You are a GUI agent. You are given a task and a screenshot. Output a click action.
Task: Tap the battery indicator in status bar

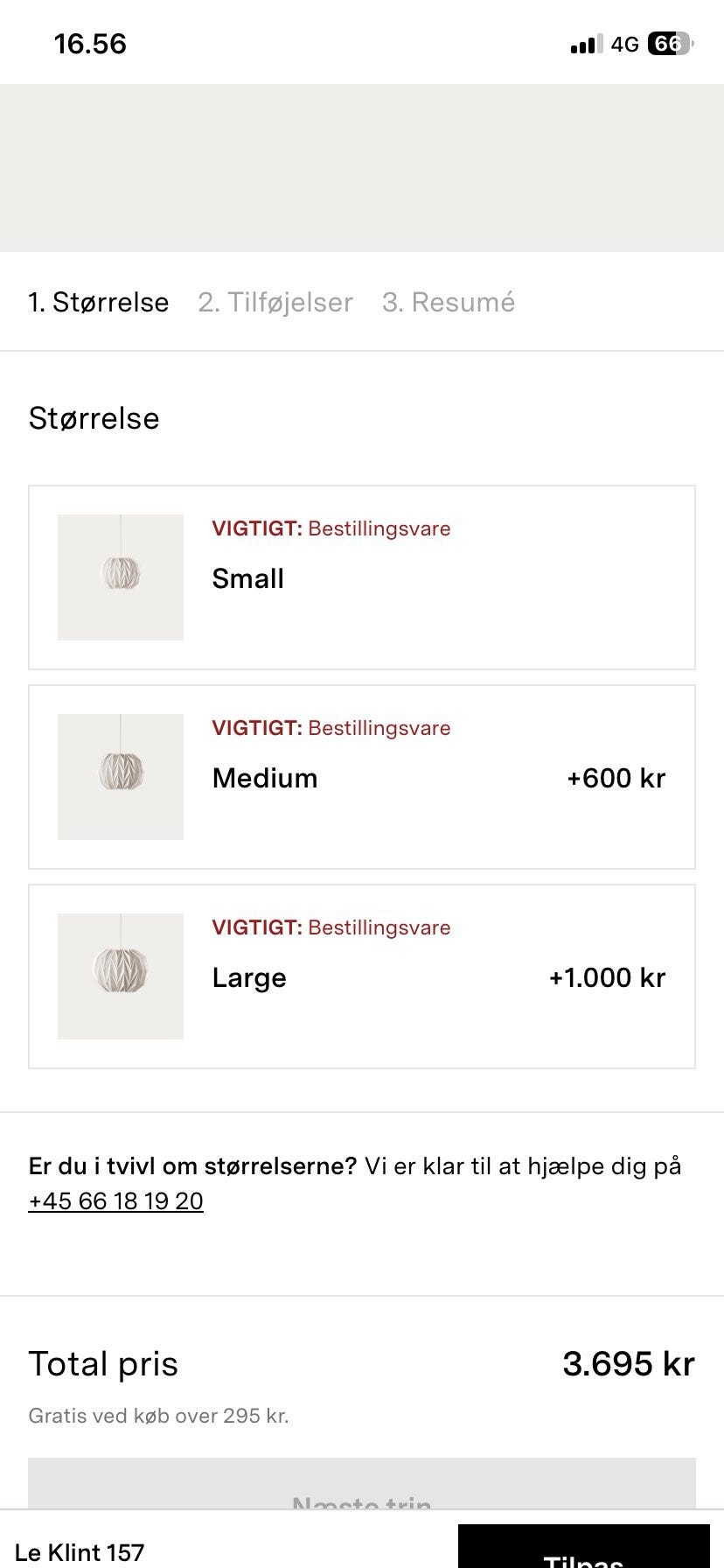(670, 44)
